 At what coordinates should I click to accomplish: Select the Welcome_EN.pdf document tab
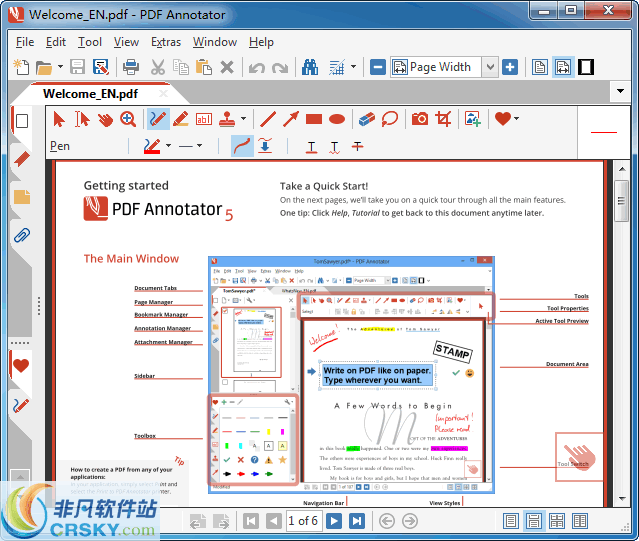[90, 94]
